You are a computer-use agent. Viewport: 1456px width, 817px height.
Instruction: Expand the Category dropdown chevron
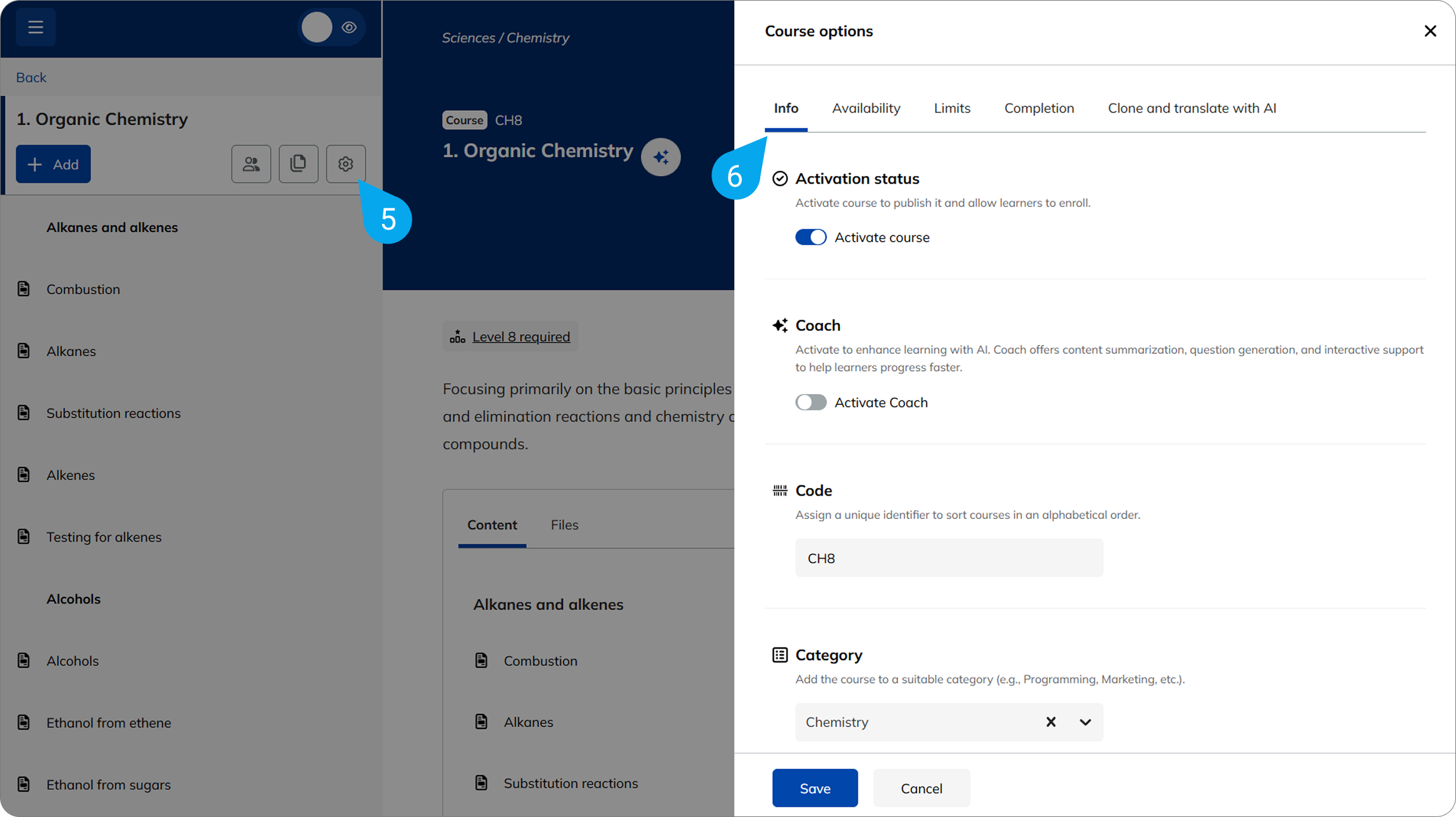coord(1085,722)
